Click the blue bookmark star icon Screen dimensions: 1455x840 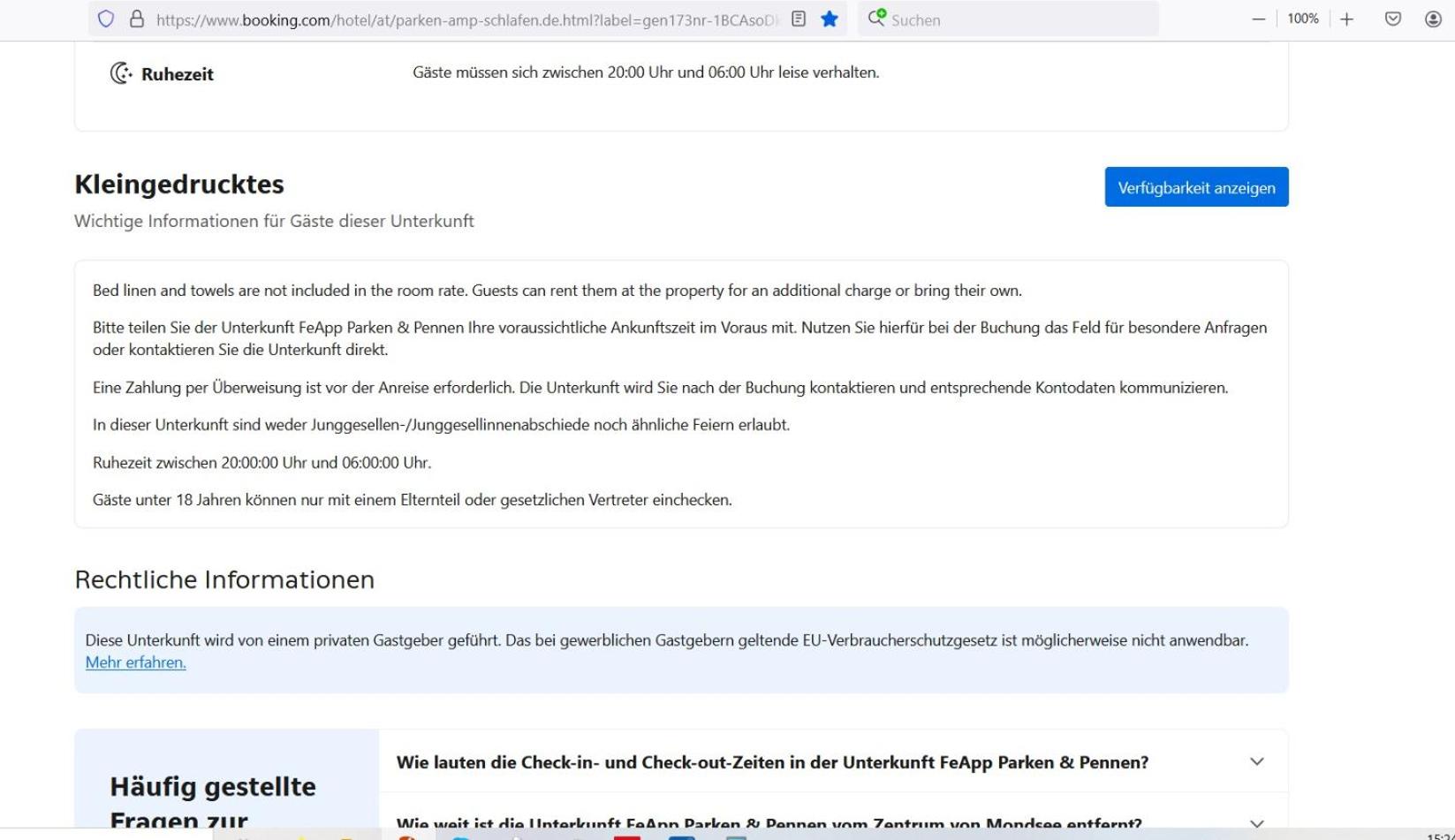(x=829, y=19)
